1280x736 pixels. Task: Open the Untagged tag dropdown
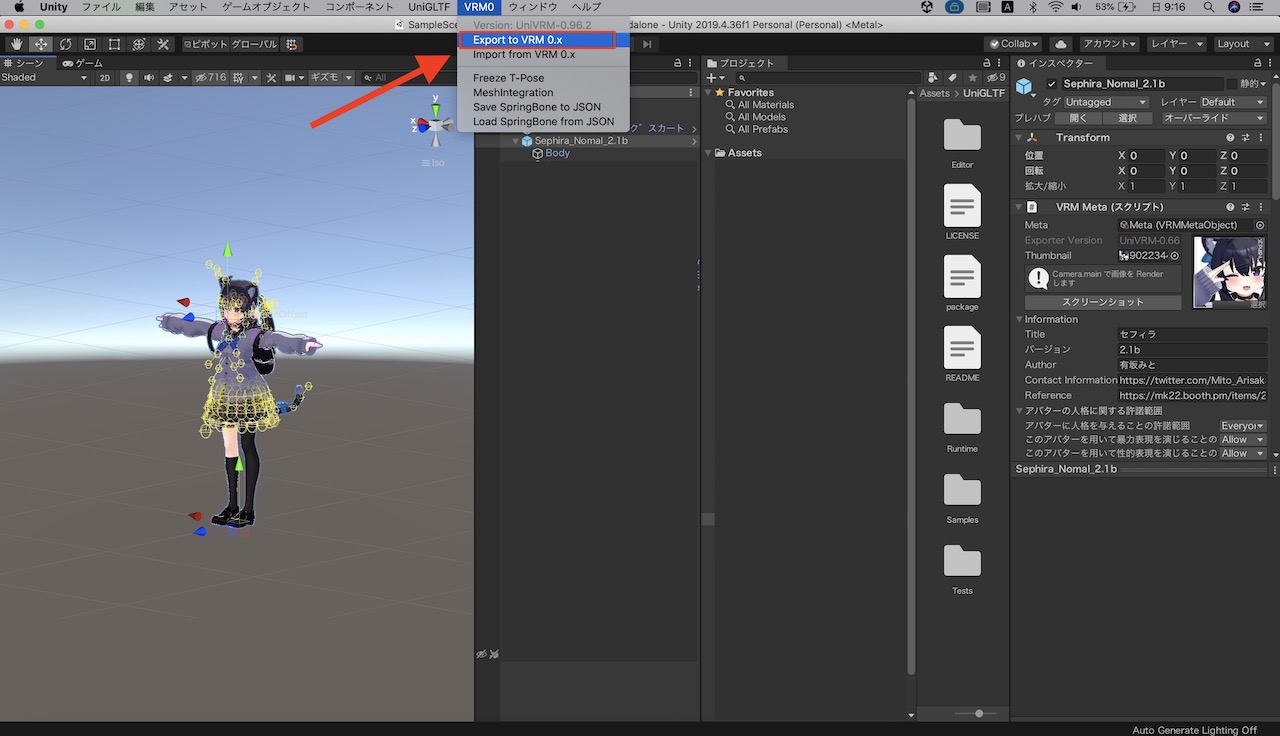coord(1105,102)
